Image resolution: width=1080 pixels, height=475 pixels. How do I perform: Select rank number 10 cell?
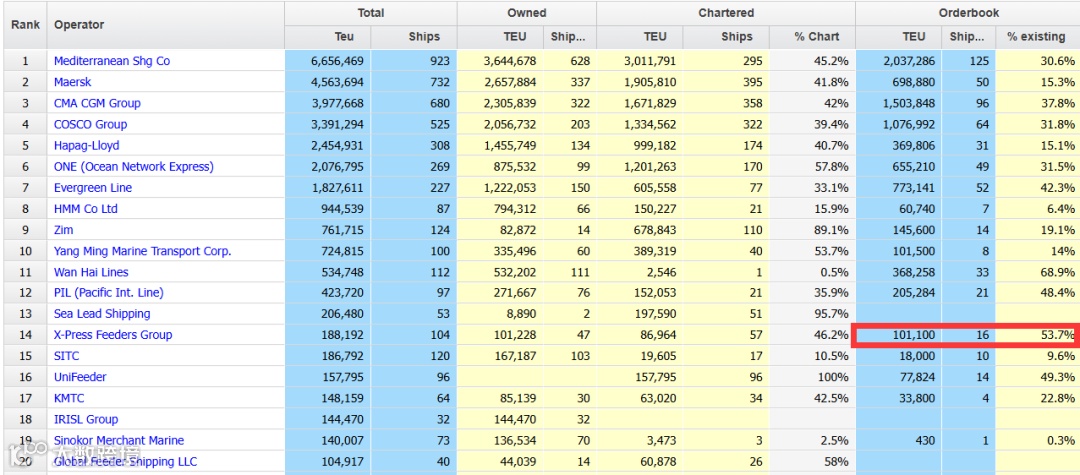(x=25, y=251)
